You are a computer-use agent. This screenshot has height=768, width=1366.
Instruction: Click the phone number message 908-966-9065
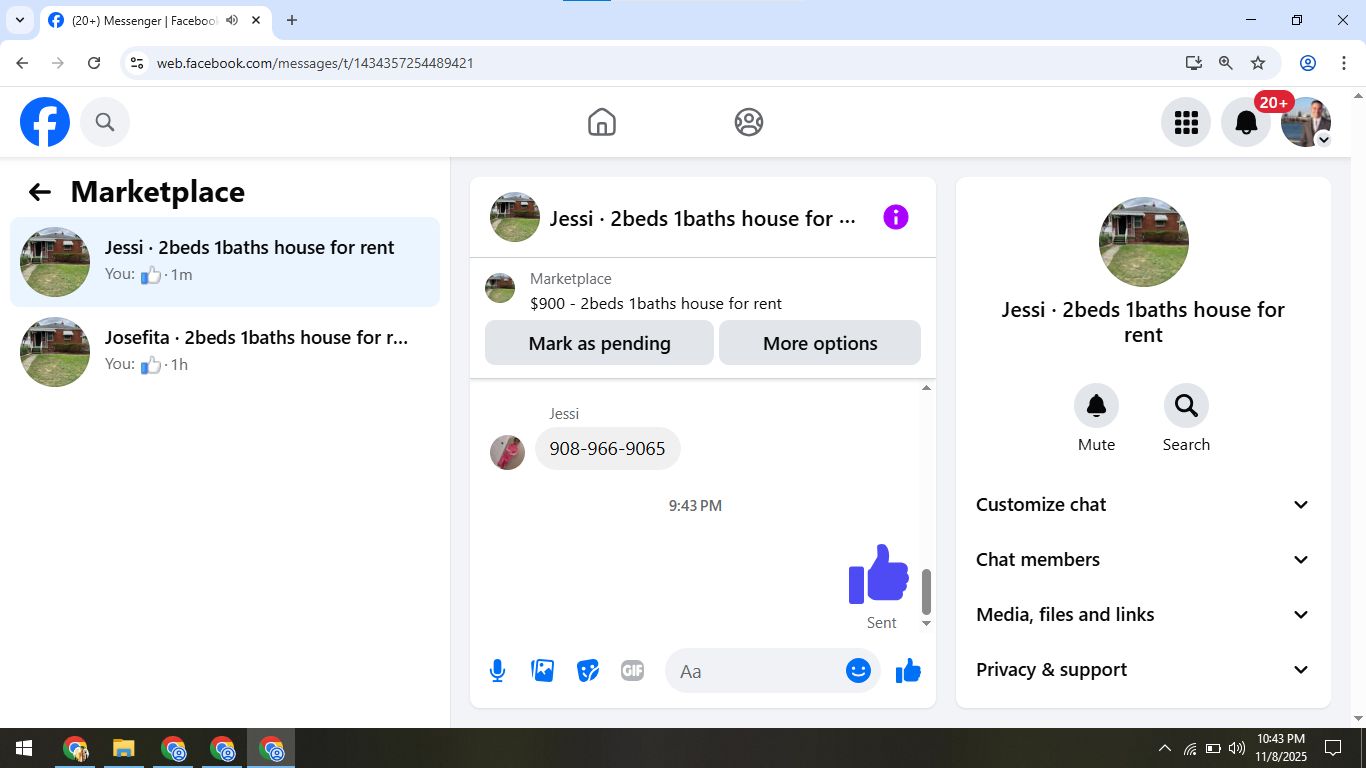(608, 448)
